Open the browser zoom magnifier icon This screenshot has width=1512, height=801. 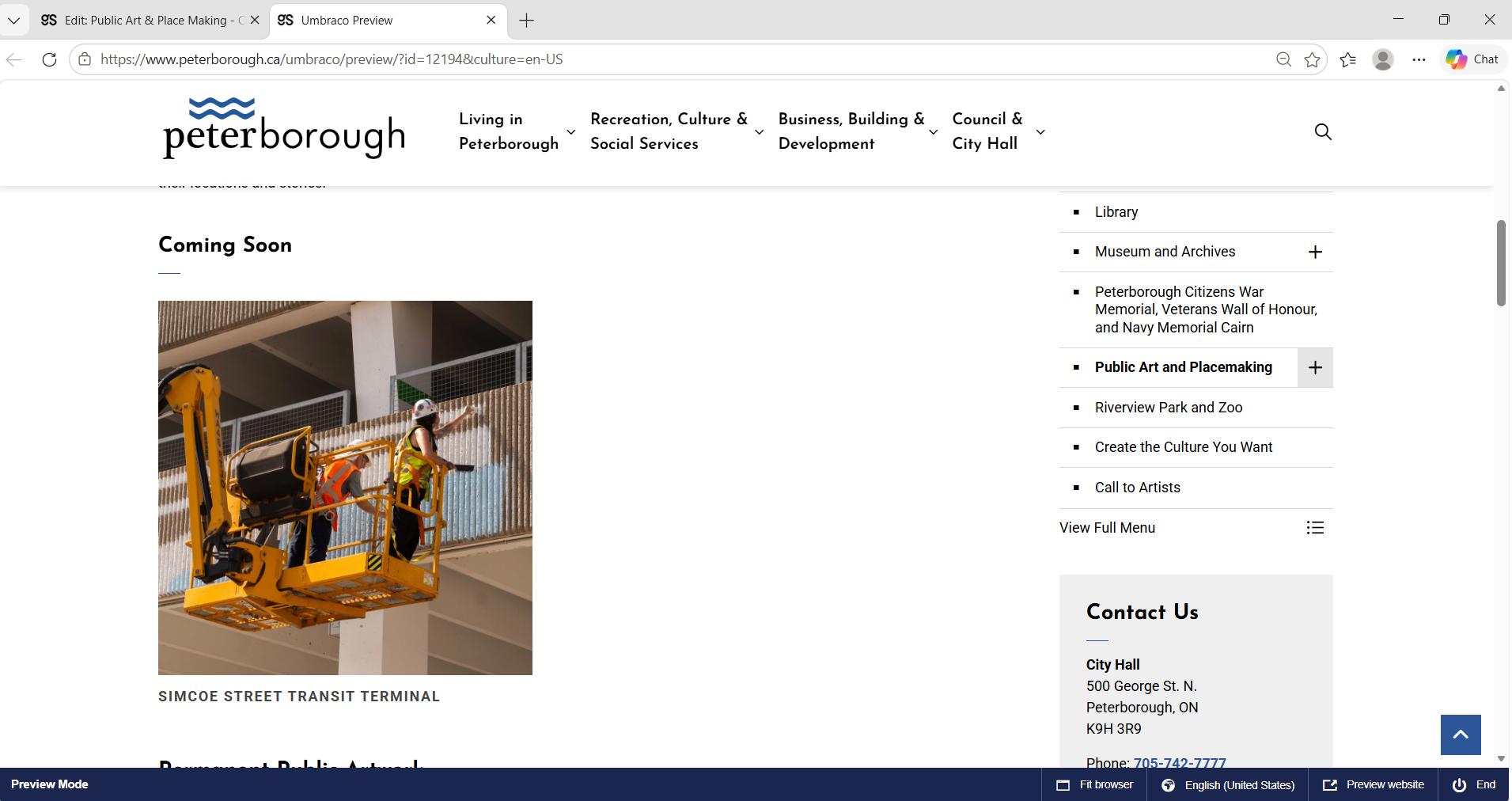click(1283, 59)
